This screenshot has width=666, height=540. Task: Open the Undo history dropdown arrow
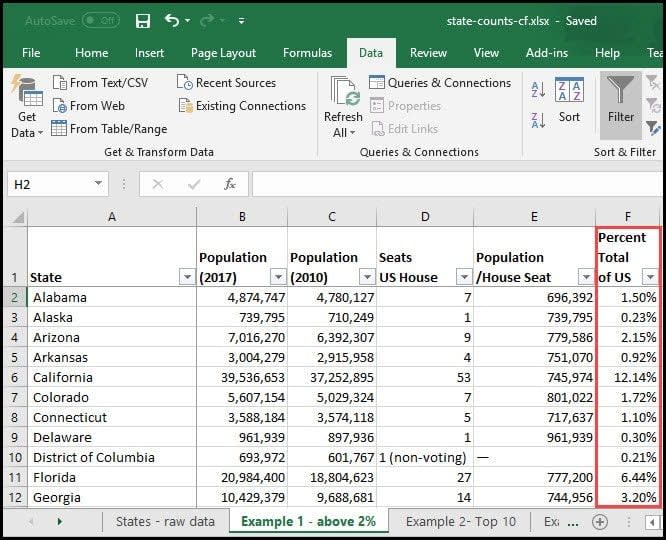pyautogui.click(x=187, y=20)
